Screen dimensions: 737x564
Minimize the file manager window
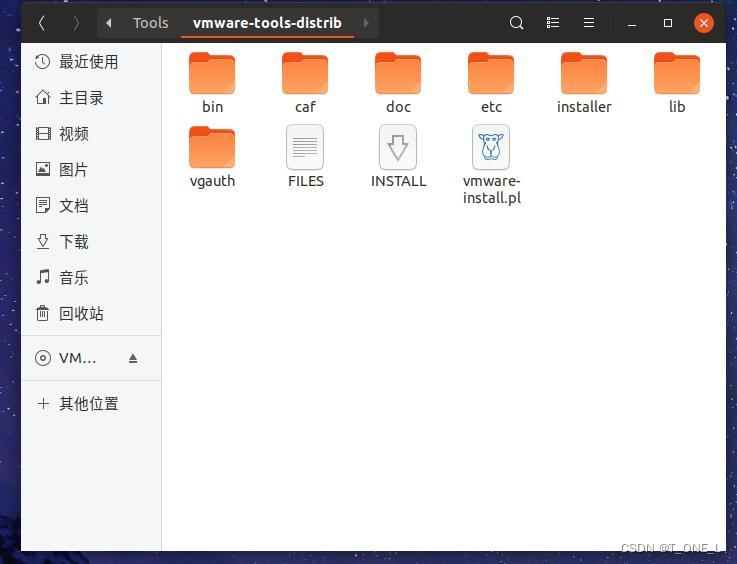coord(632,23)
